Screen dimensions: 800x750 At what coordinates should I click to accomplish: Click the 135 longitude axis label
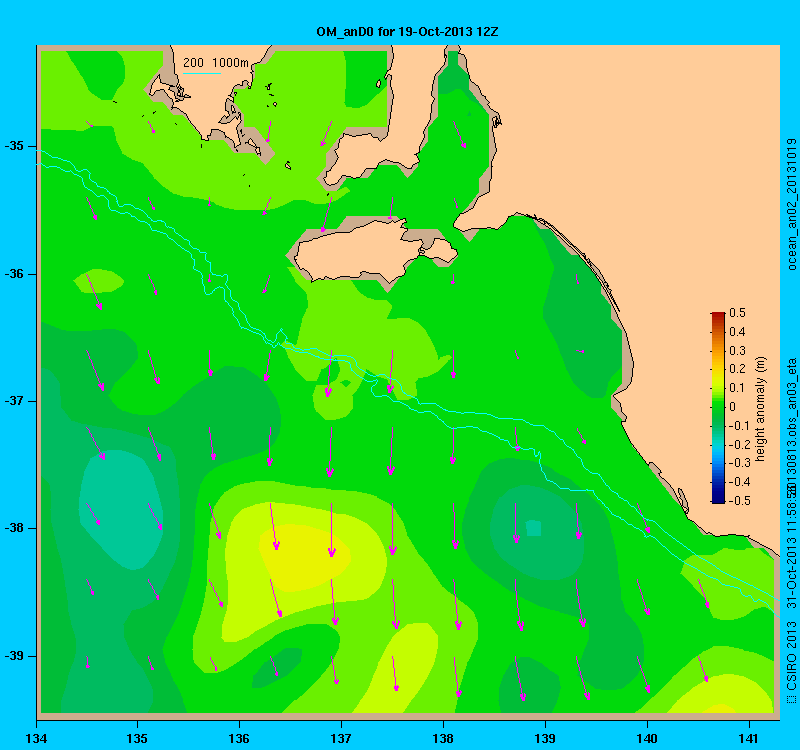pyautogui.click(x=137, y=739)
